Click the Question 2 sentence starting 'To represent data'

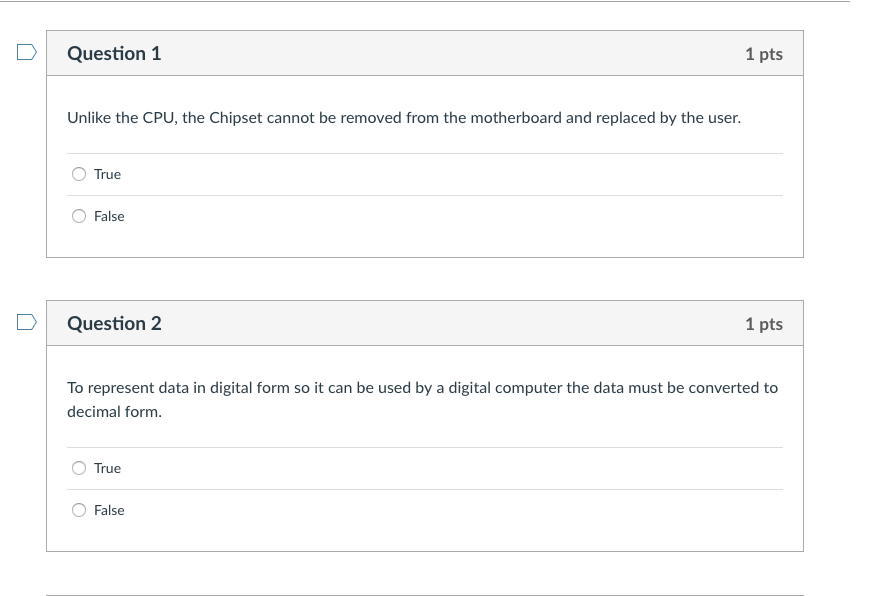pos(421,388)
